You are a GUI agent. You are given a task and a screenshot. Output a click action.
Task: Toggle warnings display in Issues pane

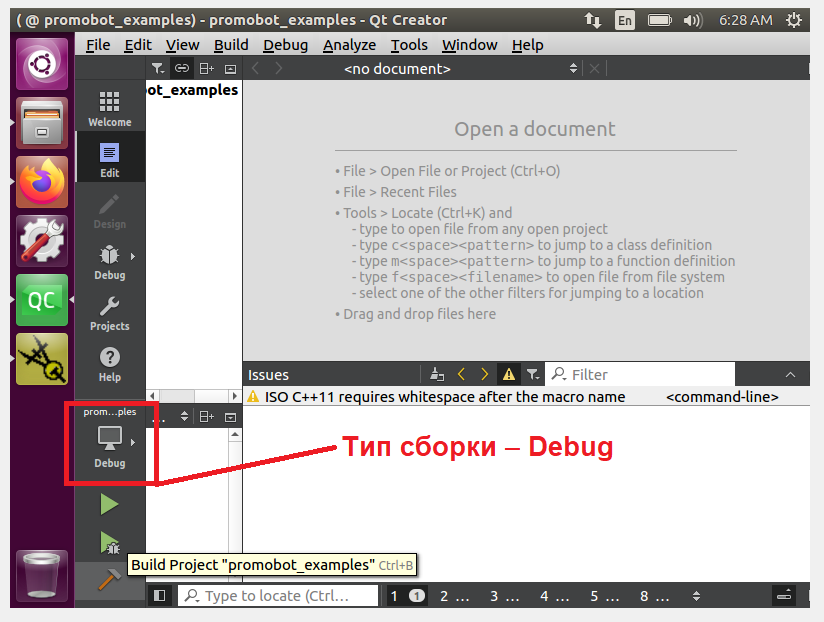[x=509, y=374]
